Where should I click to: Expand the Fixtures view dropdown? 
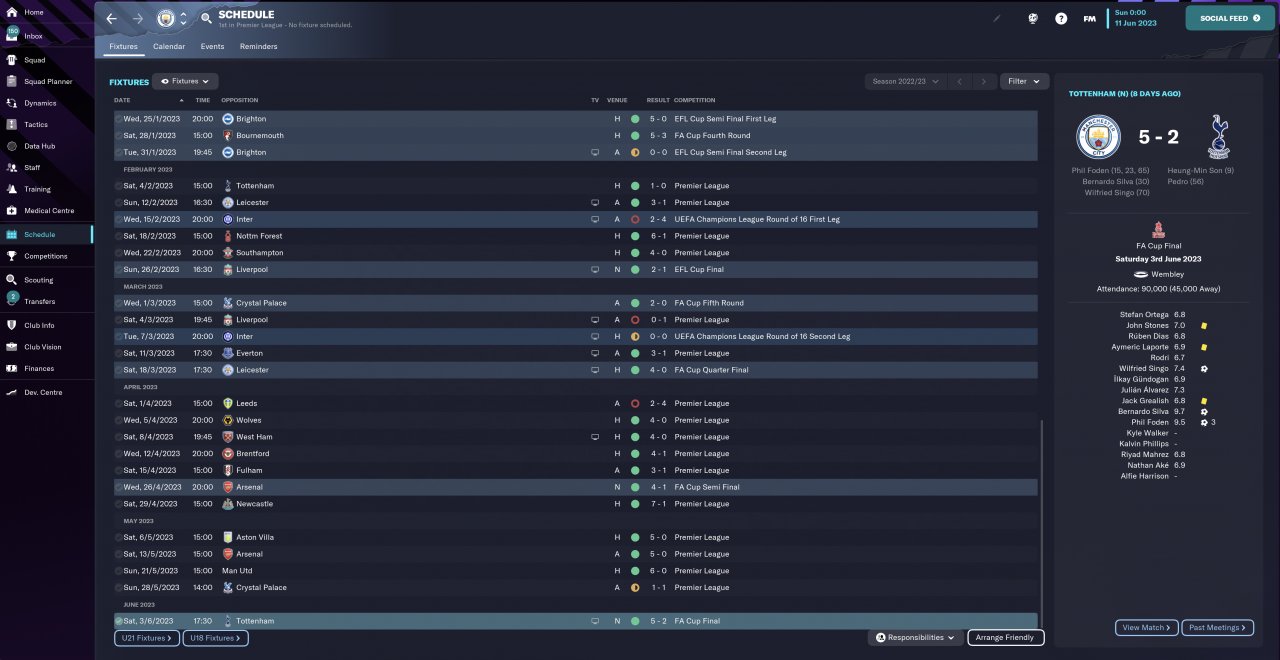tap(185, 81)
